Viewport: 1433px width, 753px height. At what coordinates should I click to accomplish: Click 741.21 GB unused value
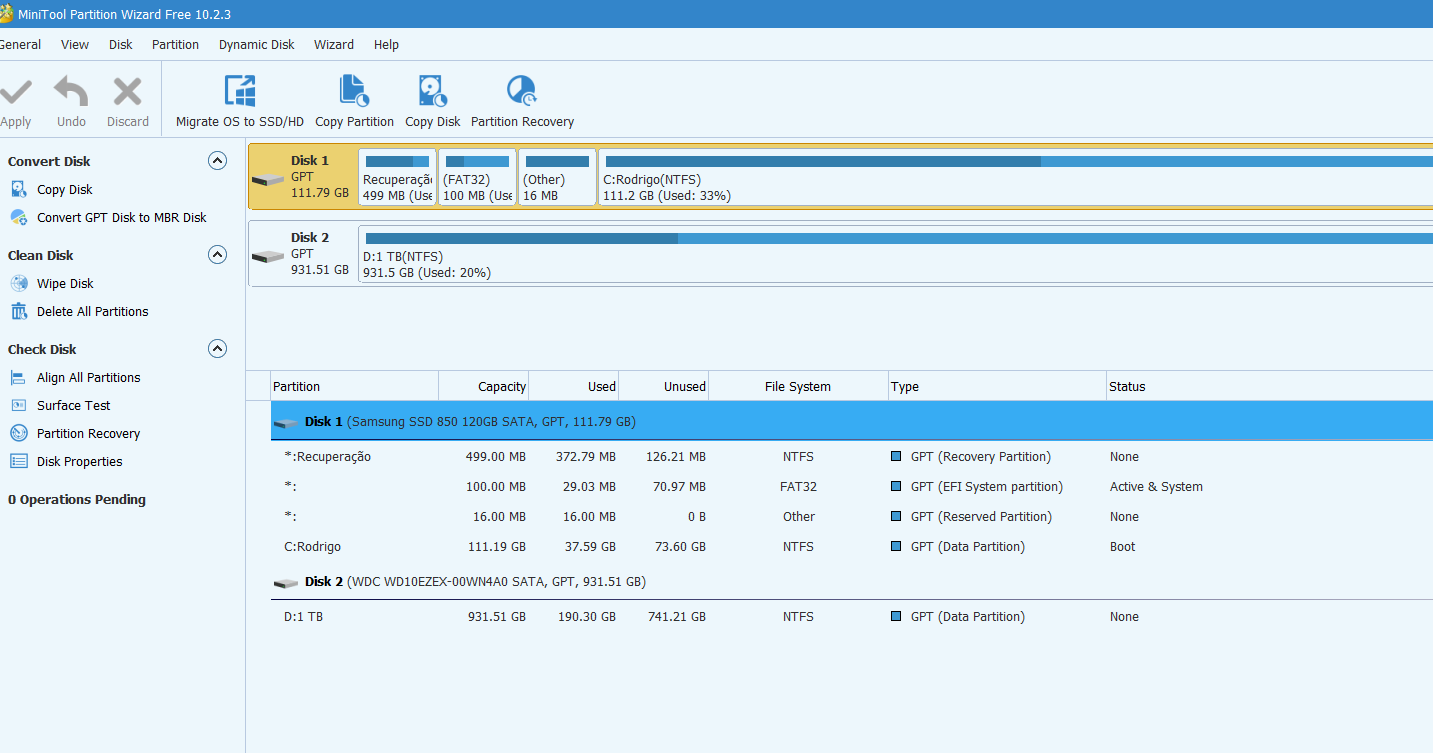coord(677,617)
